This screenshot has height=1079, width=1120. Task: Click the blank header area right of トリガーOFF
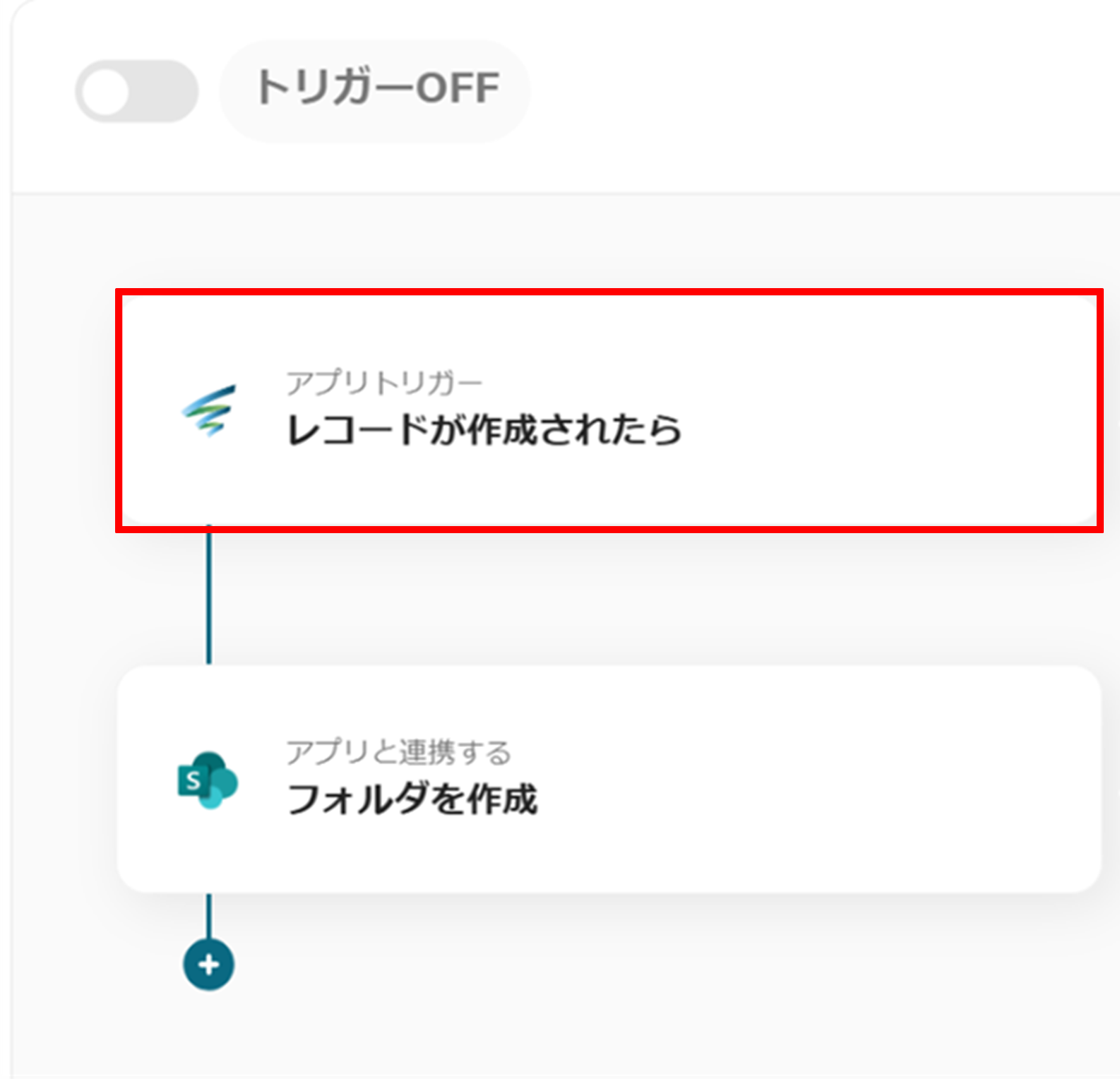tap(812, 92)
